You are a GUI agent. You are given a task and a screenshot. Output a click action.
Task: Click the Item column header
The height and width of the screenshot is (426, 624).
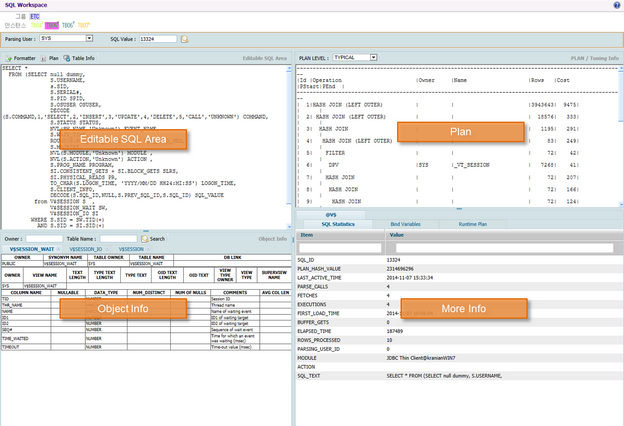pyautogui.click(x=341, y=235)
